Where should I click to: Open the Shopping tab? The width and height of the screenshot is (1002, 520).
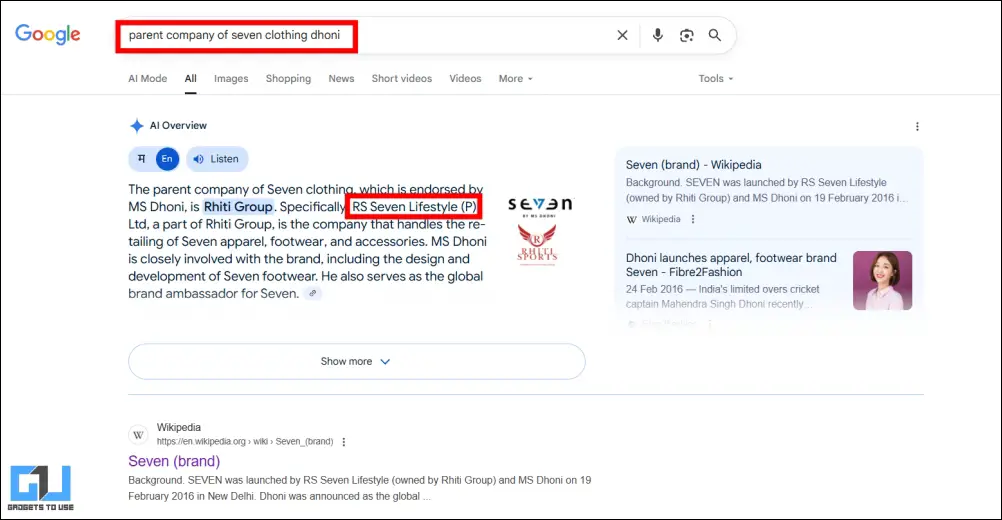click(288, 79)
